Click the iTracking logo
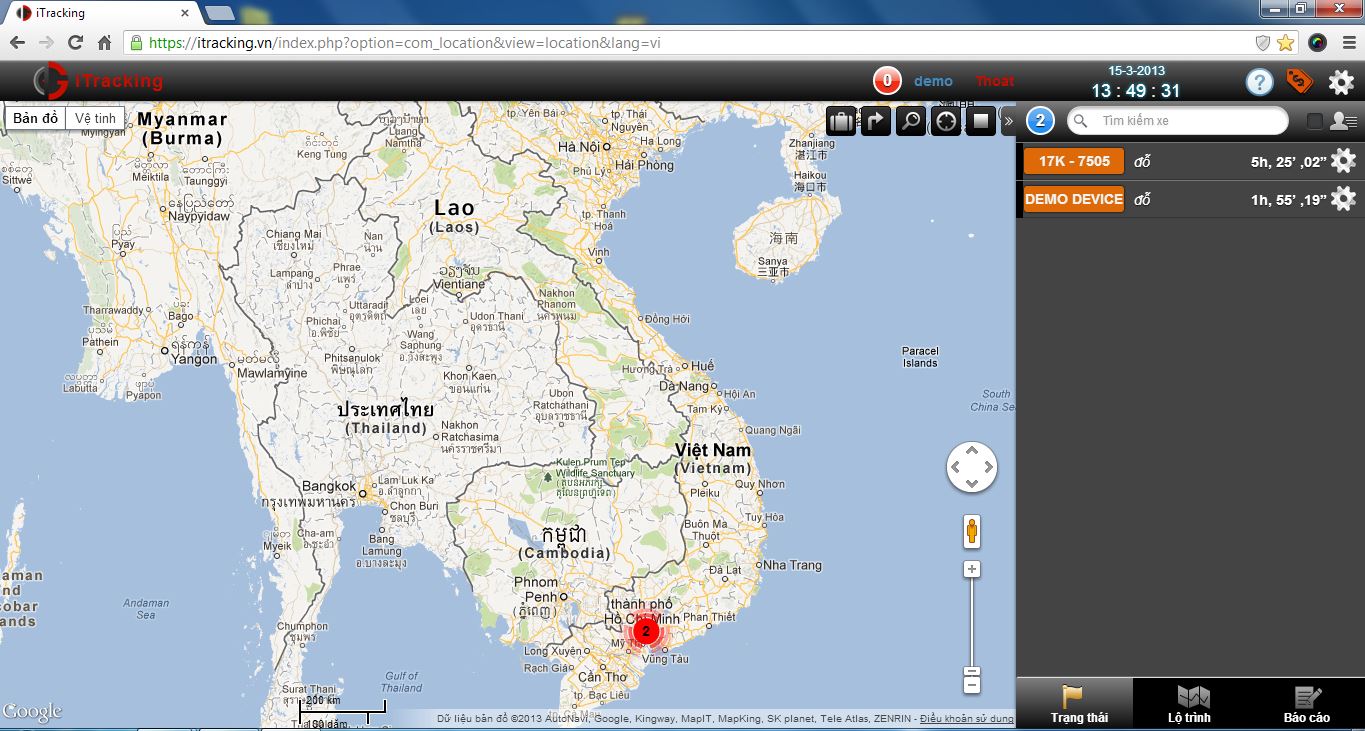Image resolution: width=1365 pixels, height=731 pixels. [98, 81]
